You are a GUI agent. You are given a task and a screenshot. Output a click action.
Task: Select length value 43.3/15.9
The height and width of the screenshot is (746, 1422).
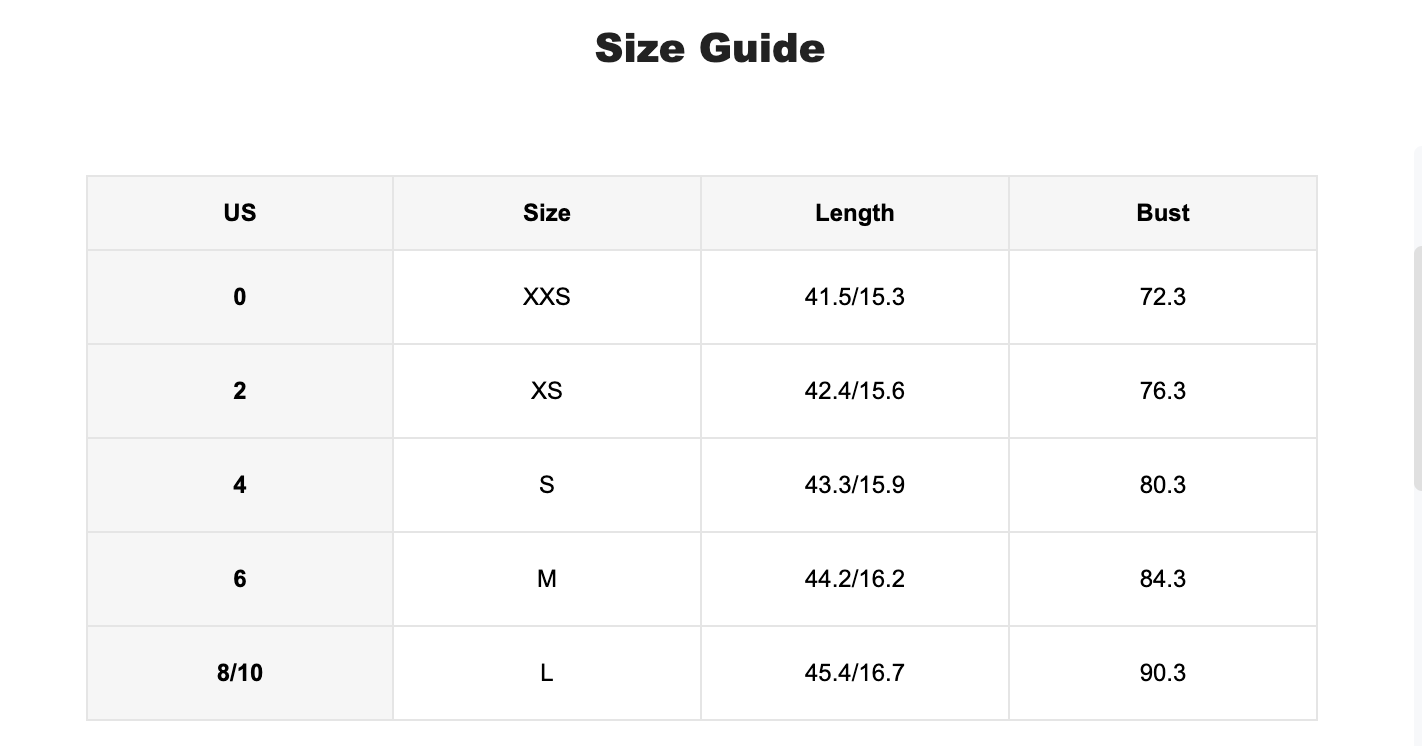click(x=855, y=485)
